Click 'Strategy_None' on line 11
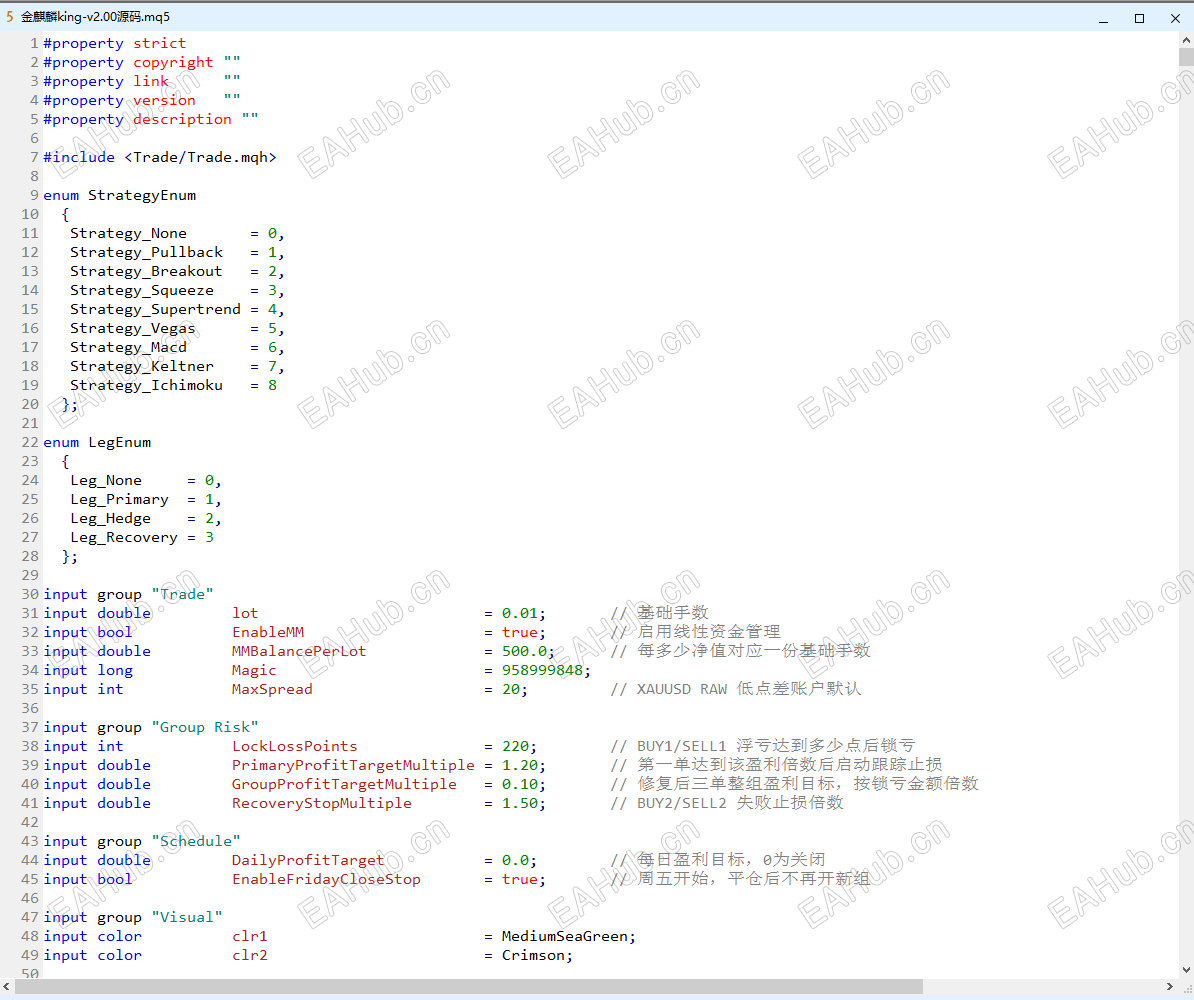The image size is (1194, 1000). click(x=128, y=234)
